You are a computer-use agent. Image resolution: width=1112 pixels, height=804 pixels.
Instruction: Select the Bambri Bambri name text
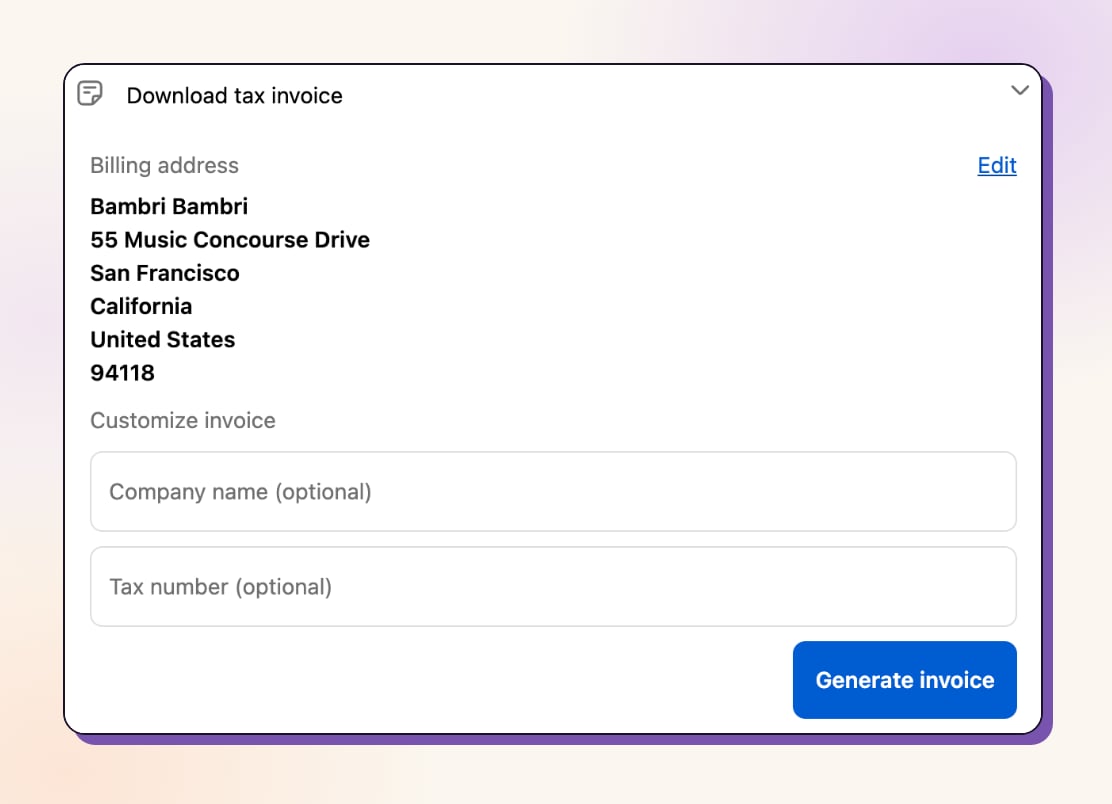169,206
